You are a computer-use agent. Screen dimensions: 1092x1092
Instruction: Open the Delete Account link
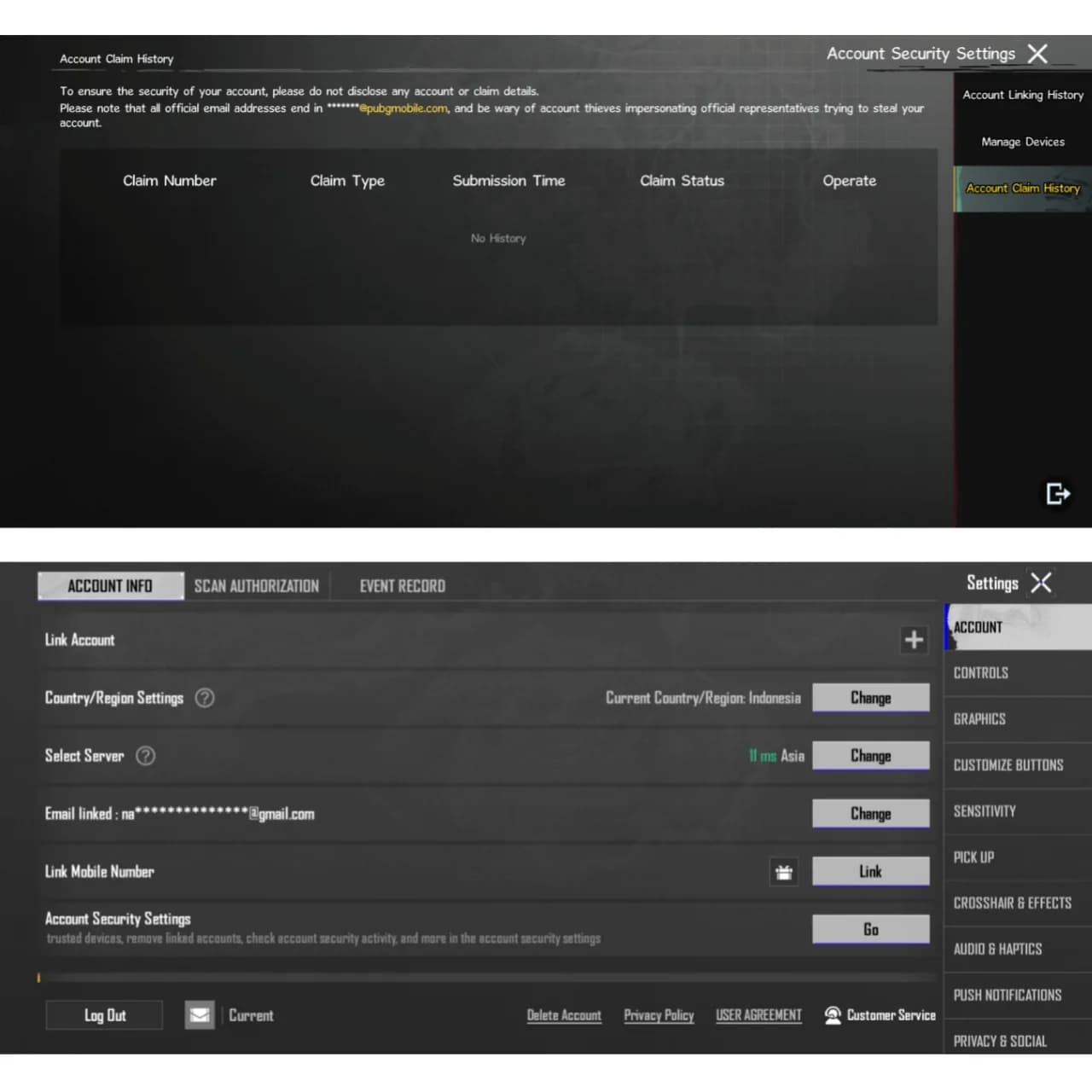564,1015
